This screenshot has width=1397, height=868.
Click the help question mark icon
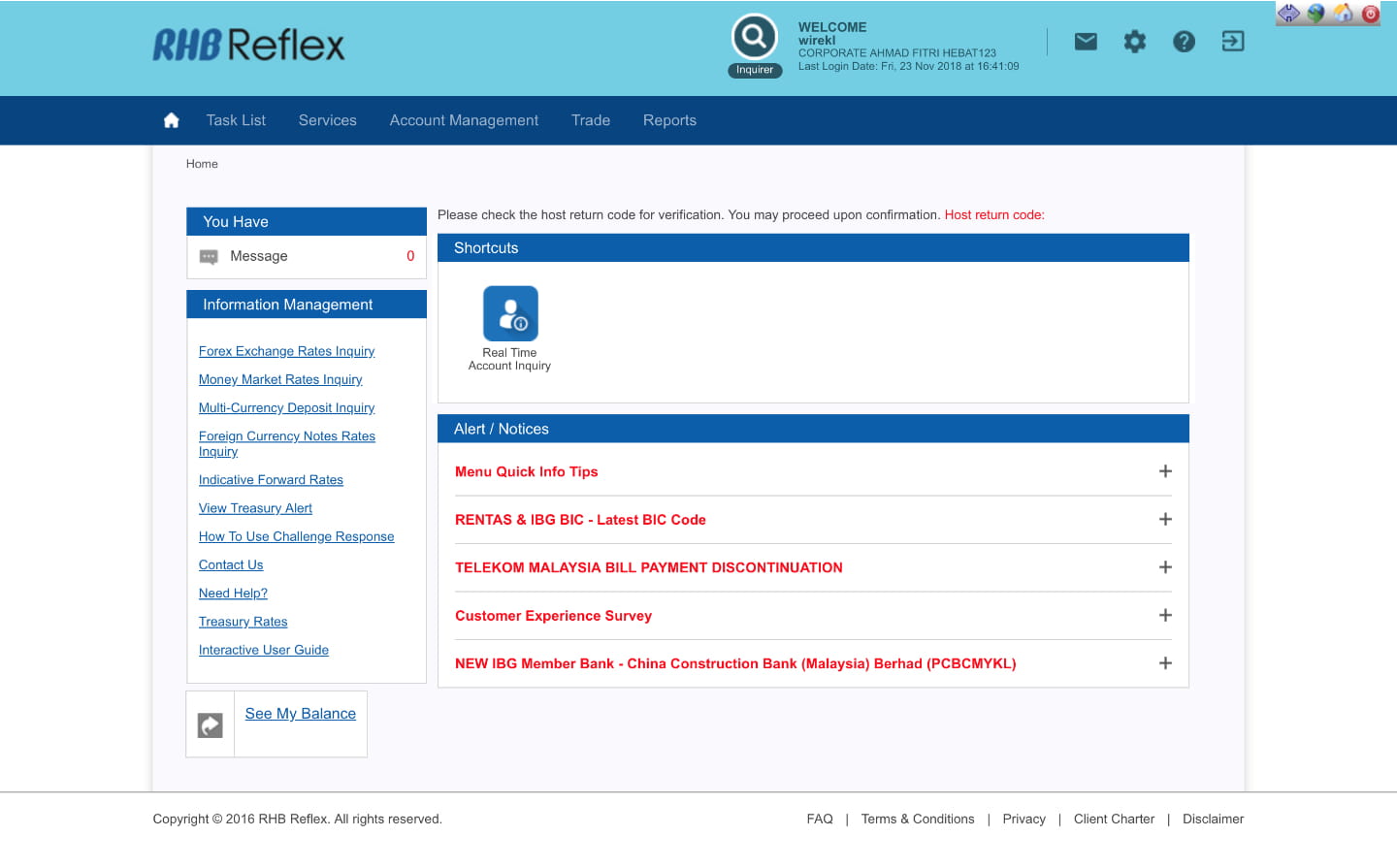pos(1184,42)
